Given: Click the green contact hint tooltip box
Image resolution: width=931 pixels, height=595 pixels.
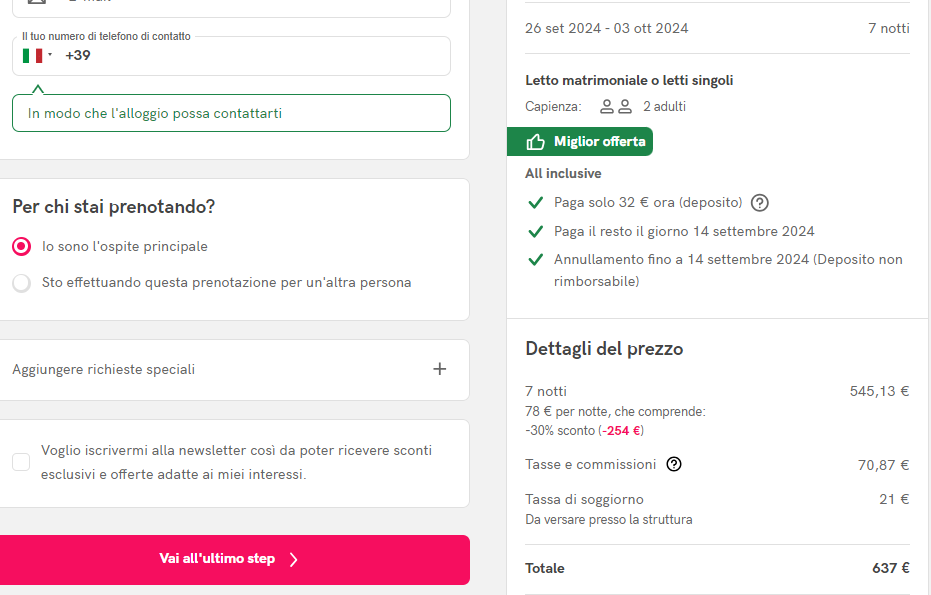Looking at the screenshot, I should coord(231,113).
